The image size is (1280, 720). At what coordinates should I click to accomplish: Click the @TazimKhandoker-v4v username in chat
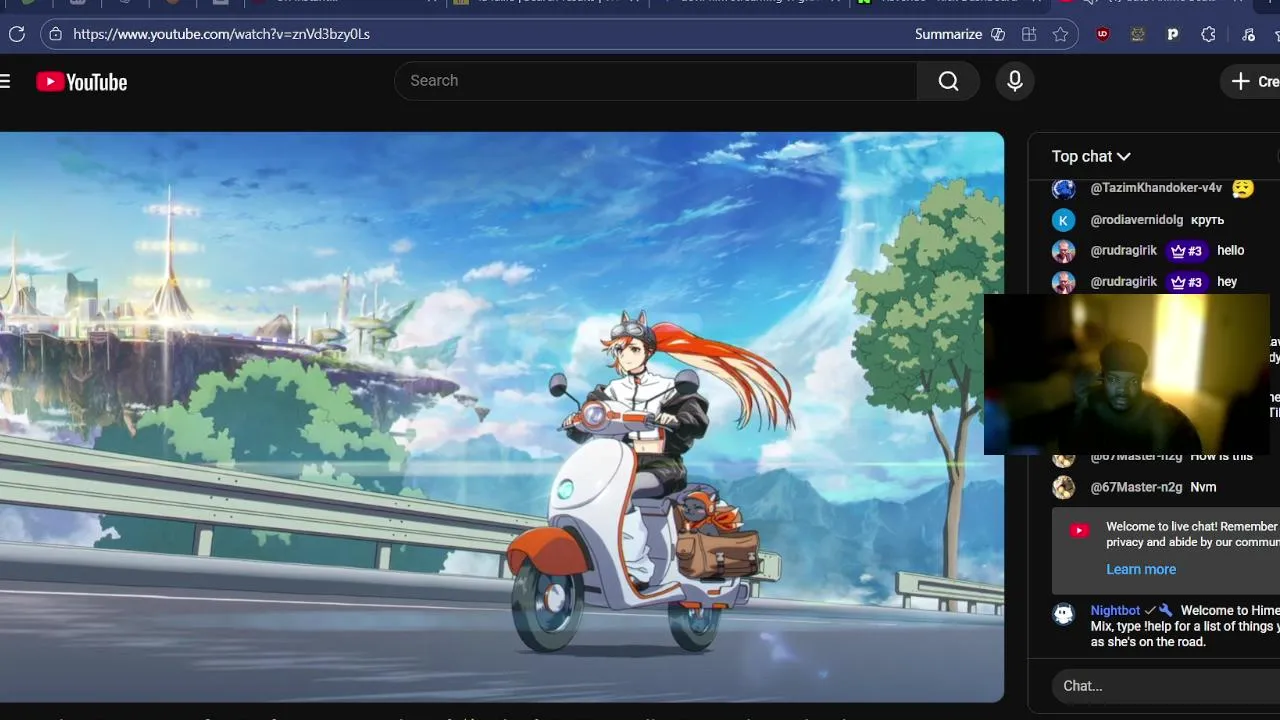(1156, 188)
